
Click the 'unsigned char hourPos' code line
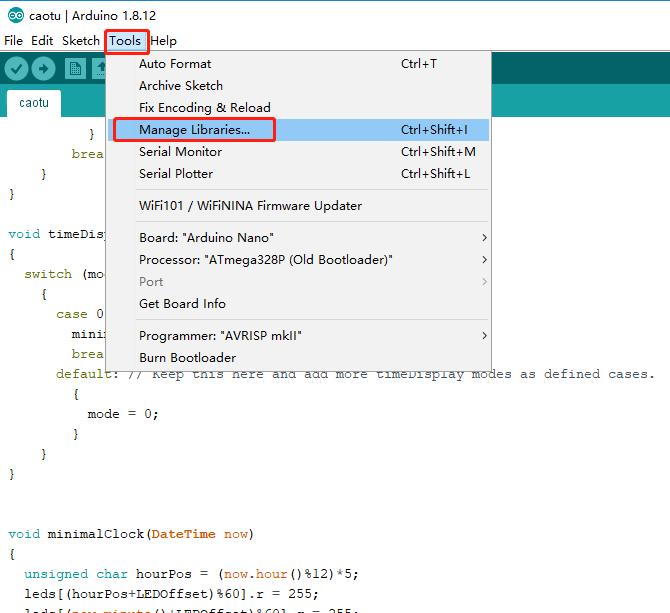191,574
